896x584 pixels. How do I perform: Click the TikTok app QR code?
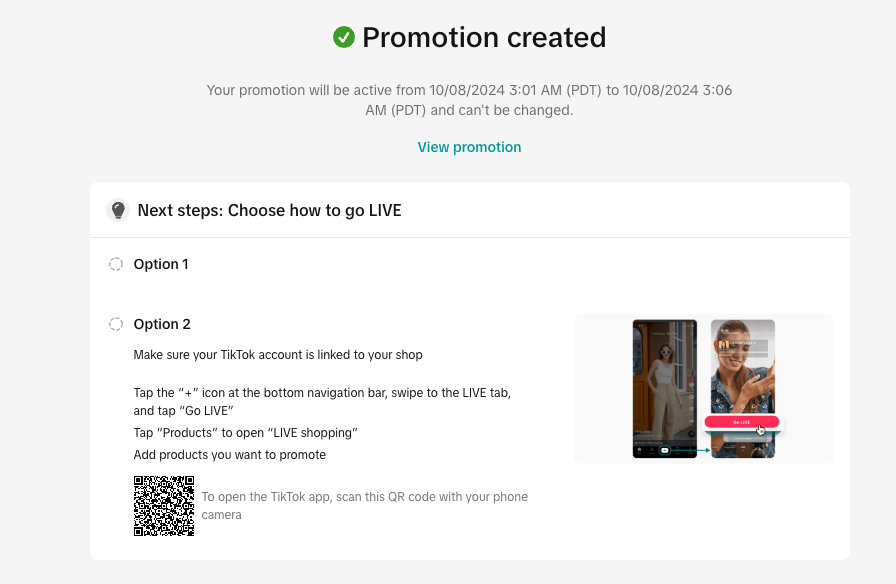pos(164,506)
